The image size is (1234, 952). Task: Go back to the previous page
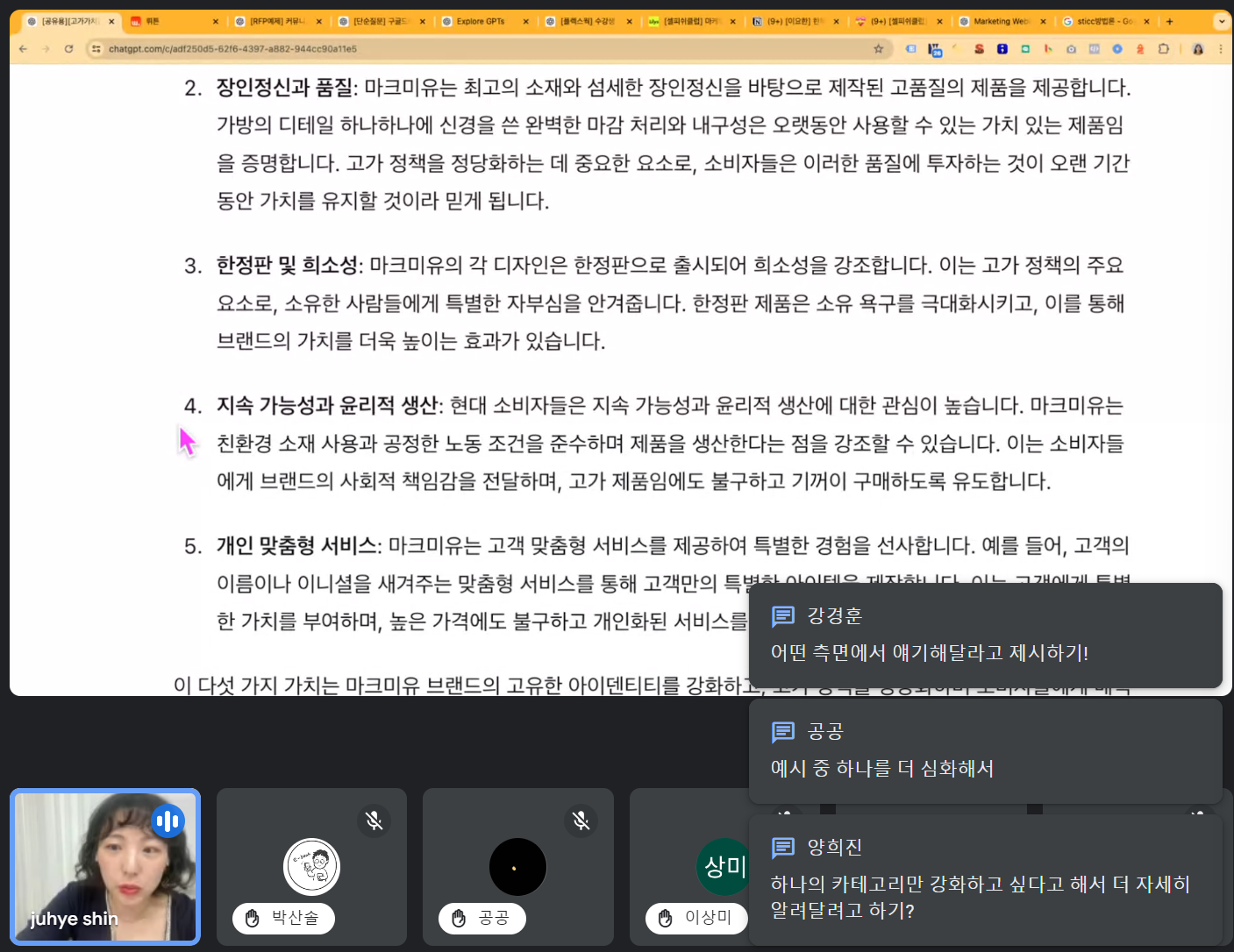click(x=23, y=49)
